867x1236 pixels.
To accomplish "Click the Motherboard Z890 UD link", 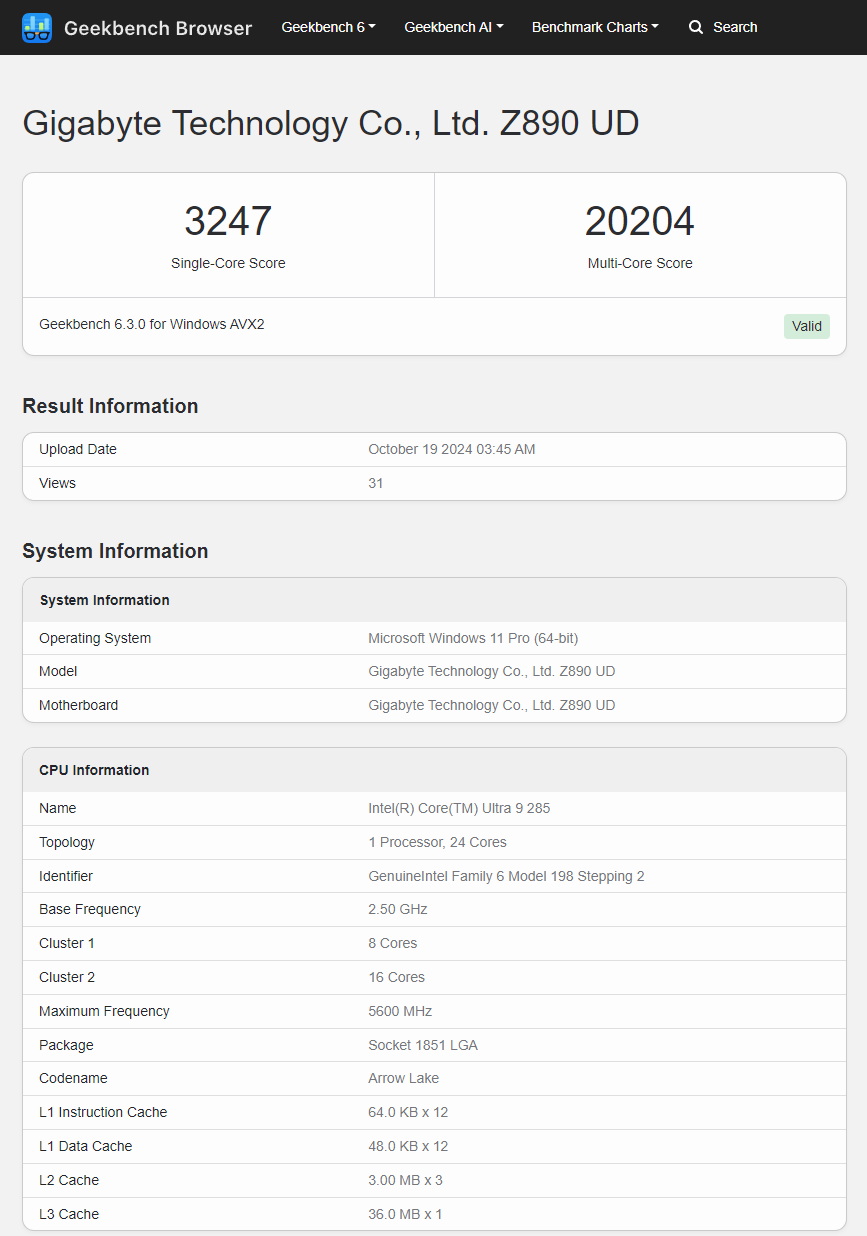I will pos(493,705).
